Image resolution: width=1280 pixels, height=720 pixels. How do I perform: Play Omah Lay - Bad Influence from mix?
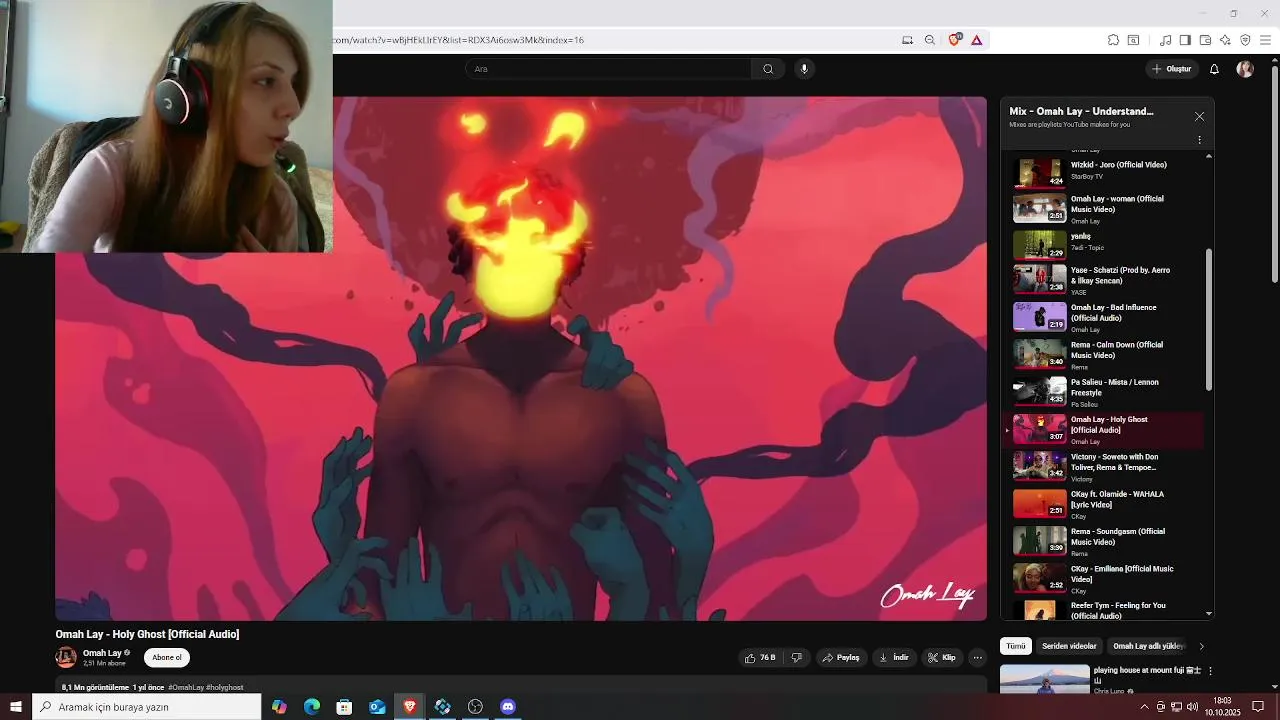pyautogui.click(x=1106, y=318)
